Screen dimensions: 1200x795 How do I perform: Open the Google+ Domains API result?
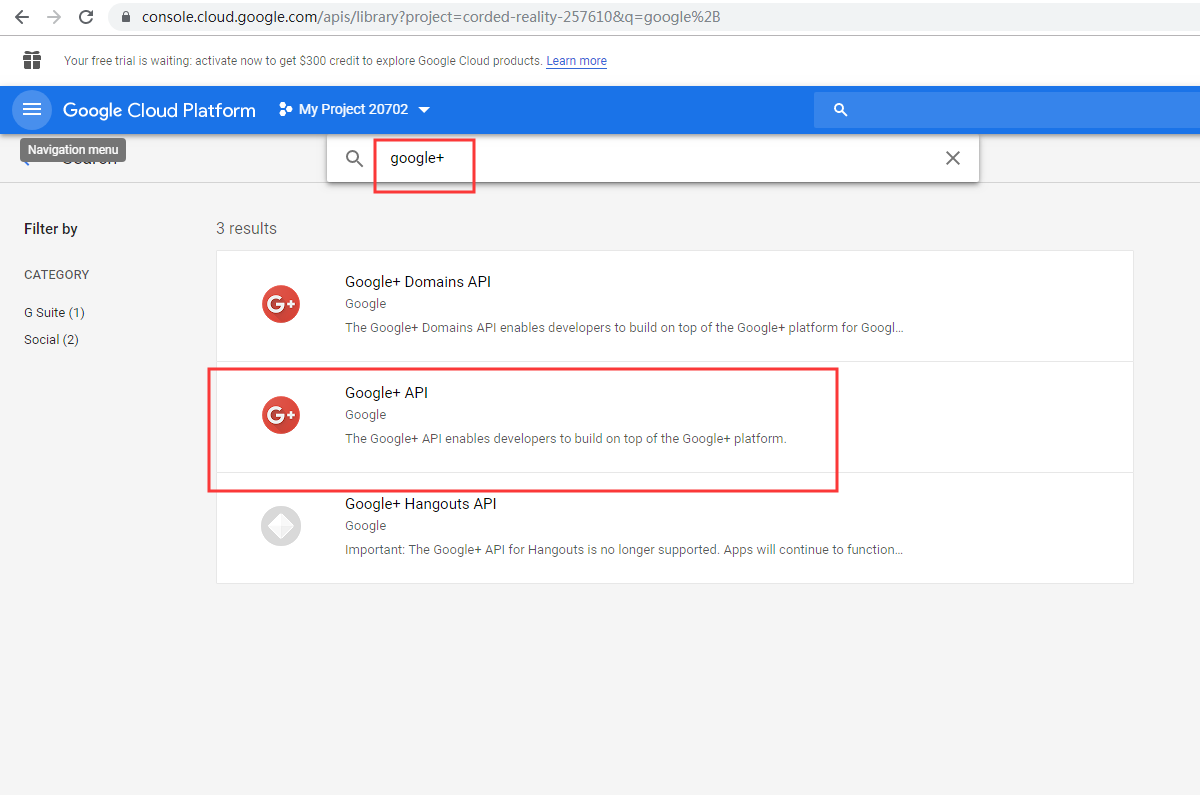[675, 306]
